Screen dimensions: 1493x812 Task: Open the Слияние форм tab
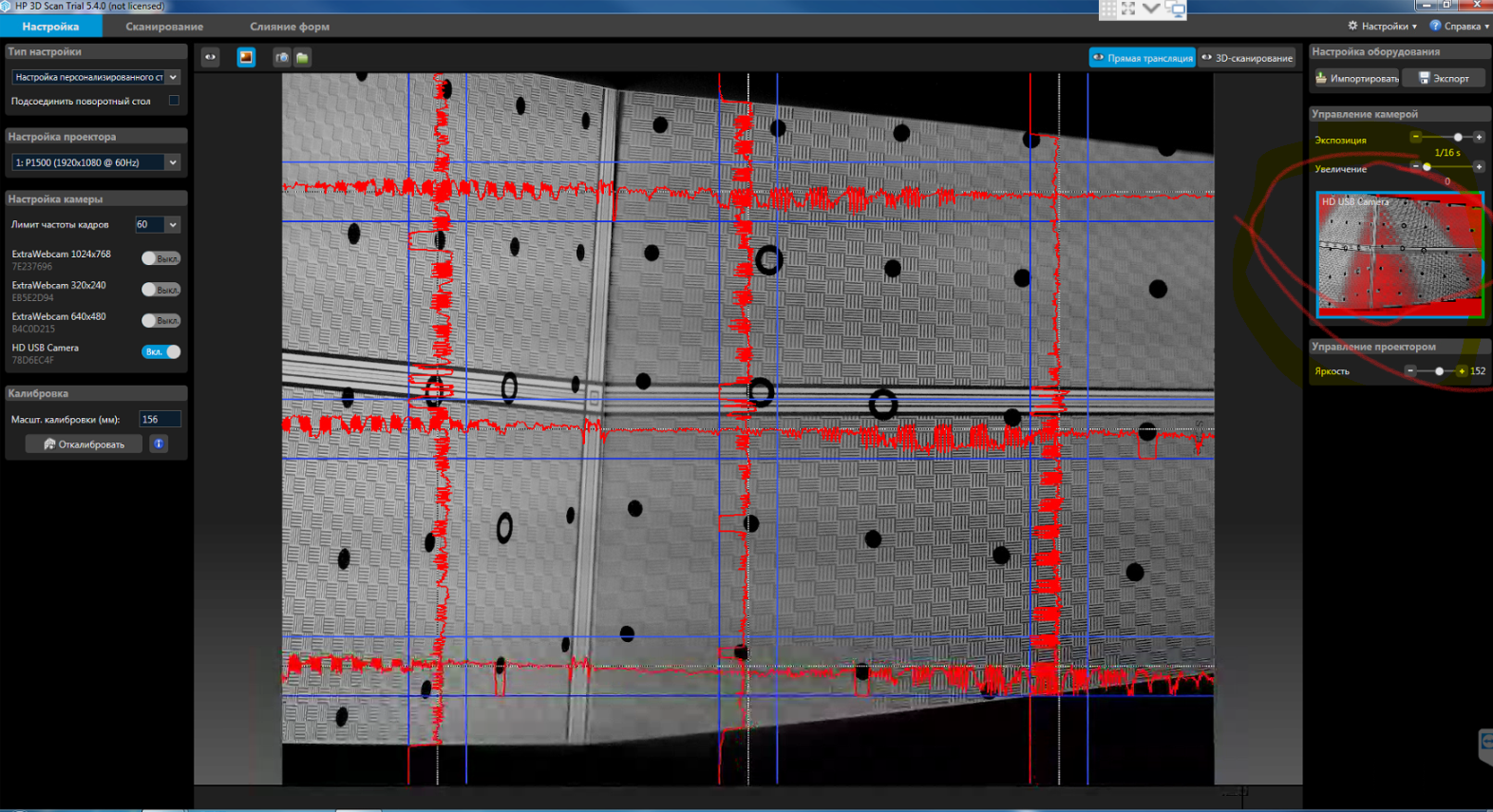pos(290,27)
